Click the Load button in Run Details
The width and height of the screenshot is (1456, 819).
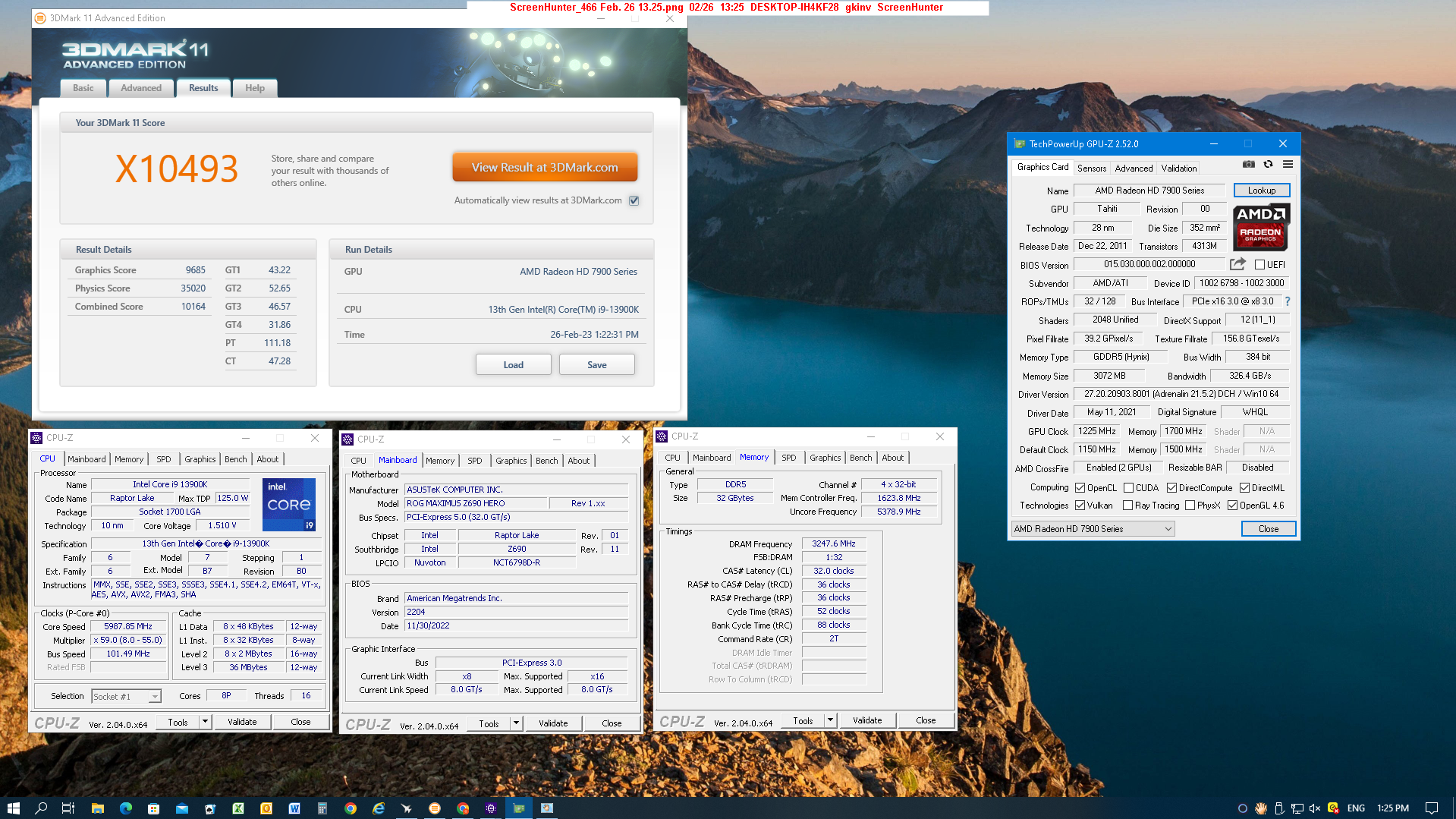[x=514, y=365]
